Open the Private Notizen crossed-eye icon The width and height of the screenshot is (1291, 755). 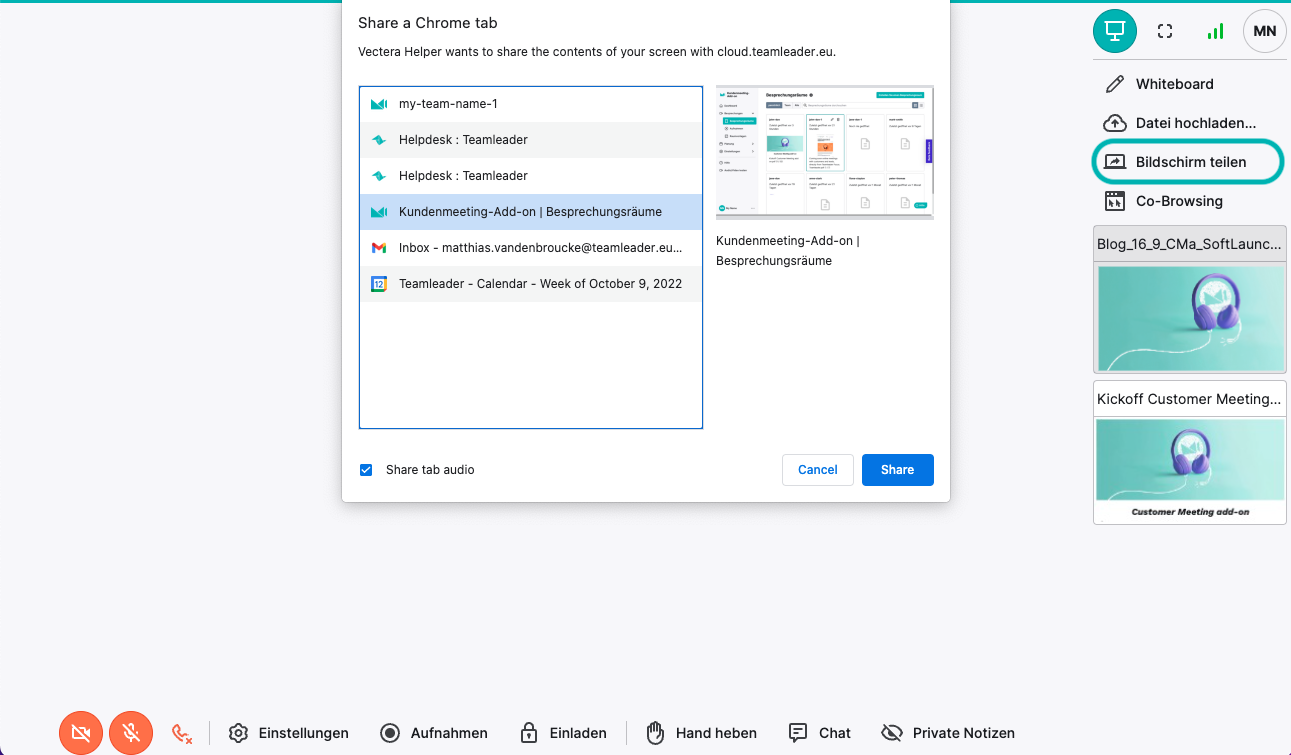coord(891,733)
